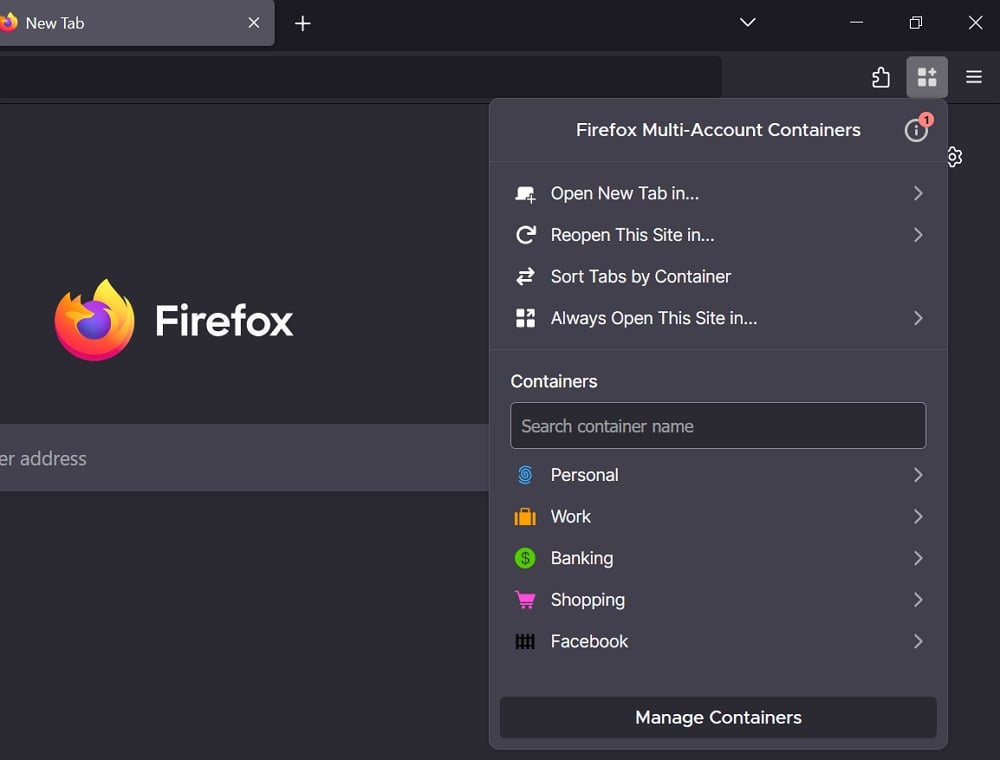1000x760 pixels.
Task: Open the Banking container entry
Action: pos(718,558)
